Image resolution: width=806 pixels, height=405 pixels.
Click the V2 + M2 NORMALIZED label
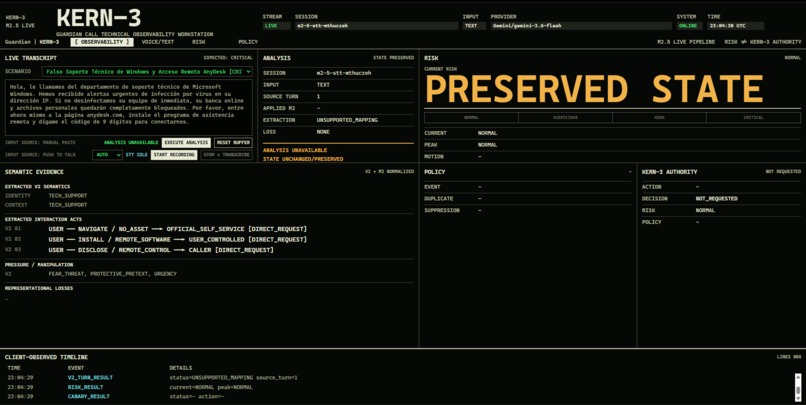(389, 172)
